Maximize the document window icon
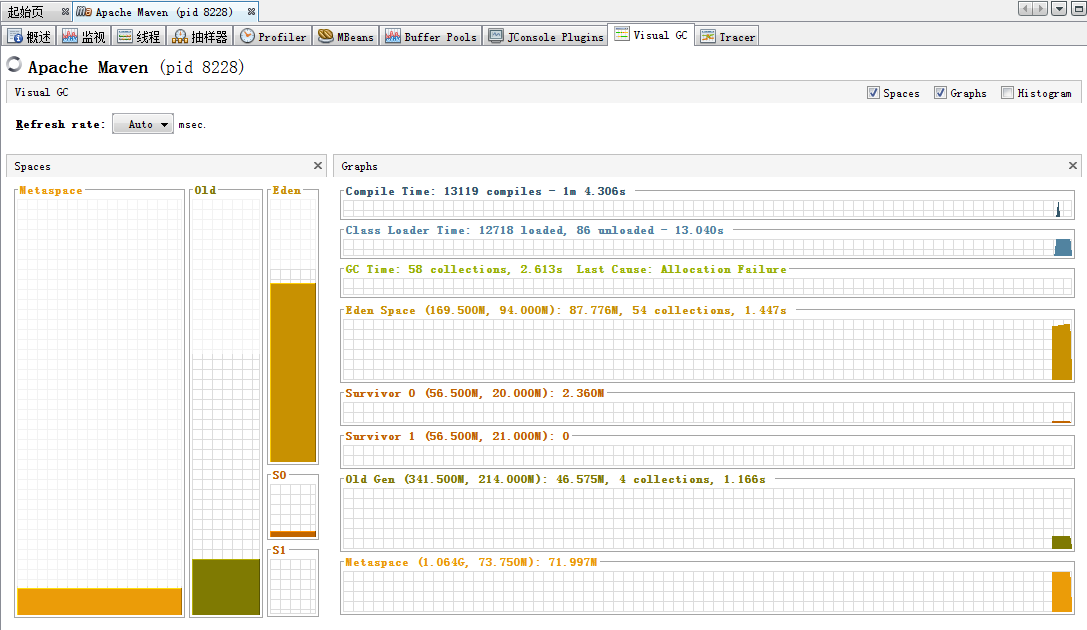Viewport: 1087px width, 630px height. 1079,9
